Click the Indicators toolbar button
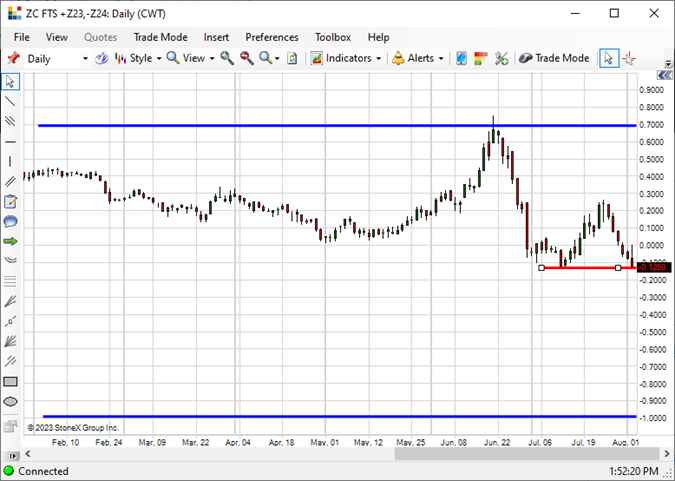This screenshot has height=481, width=675. 341,58
